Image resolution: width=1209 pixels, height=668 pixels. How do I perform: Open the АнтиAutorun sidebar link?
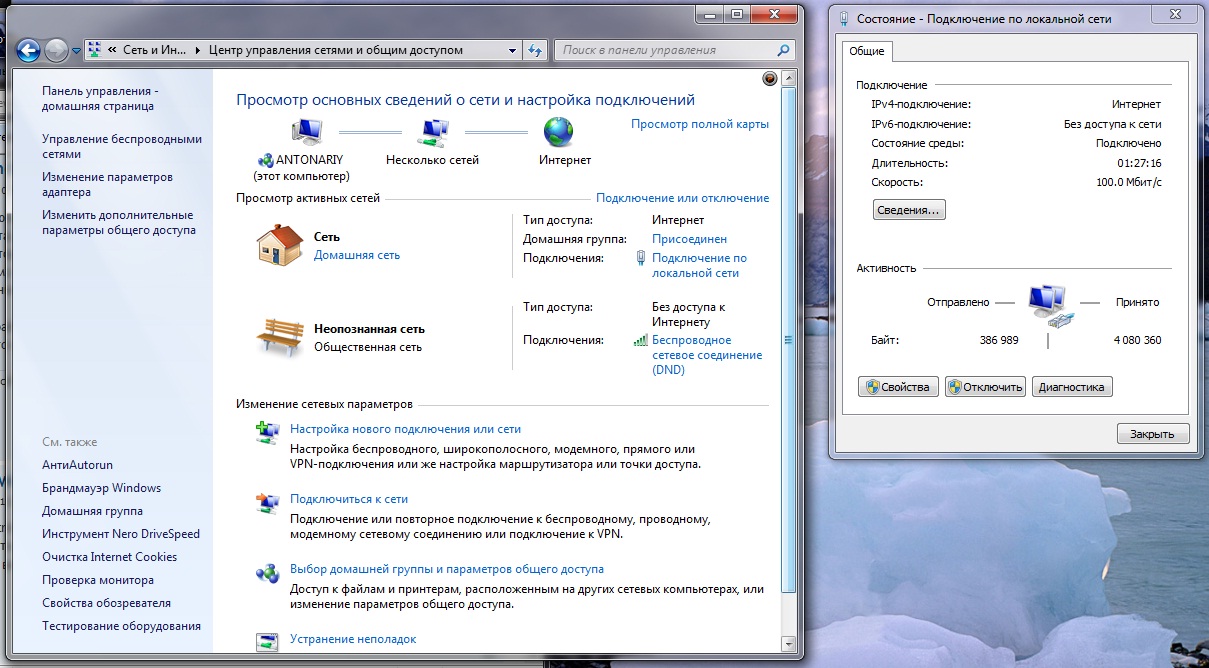(x=77, y=465)
